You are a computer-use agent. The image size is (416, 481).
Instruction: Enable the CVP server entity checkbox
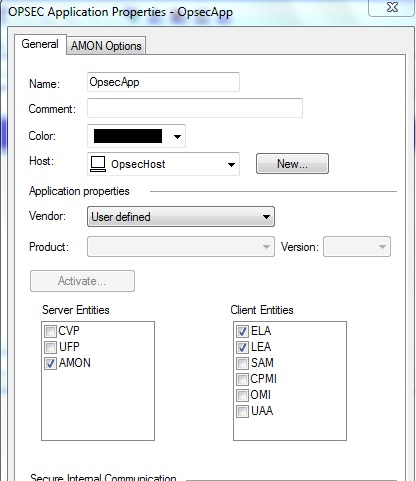click(x=50, y=331)
